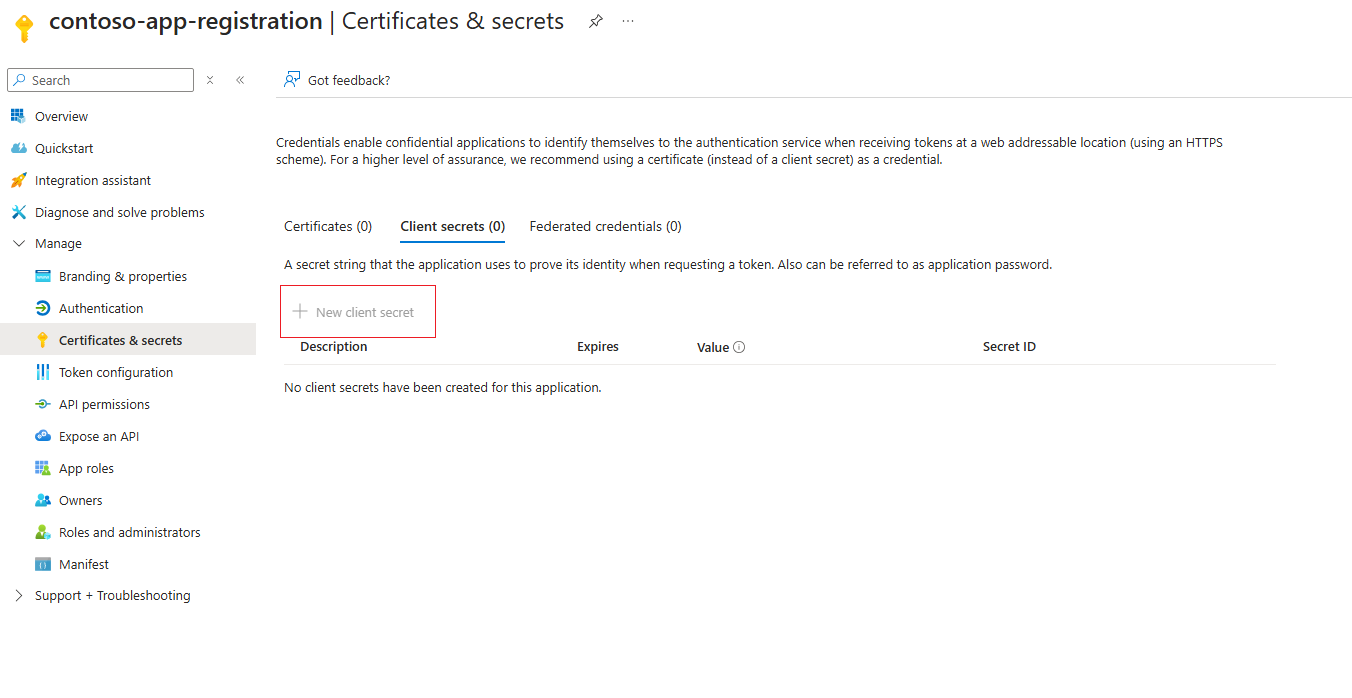Click the info icon next to Value column
The height and width of the screenshot is (698, 1352).
click(739, 347)
